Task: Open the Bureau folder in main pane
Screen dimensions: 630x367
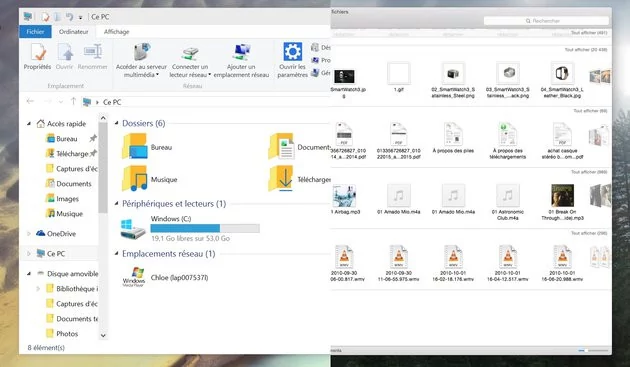Action: point(135,146)
